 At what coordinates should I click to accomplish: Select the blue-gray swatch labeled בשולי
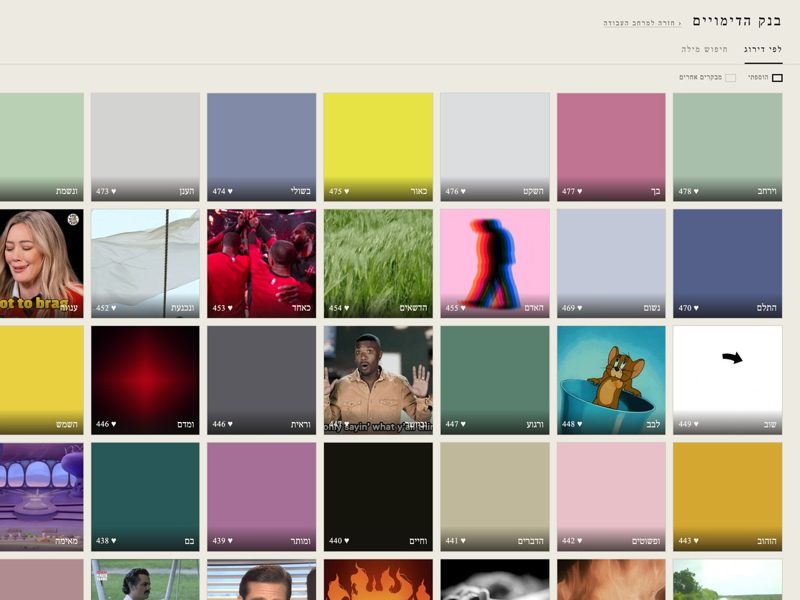[261, 147]
